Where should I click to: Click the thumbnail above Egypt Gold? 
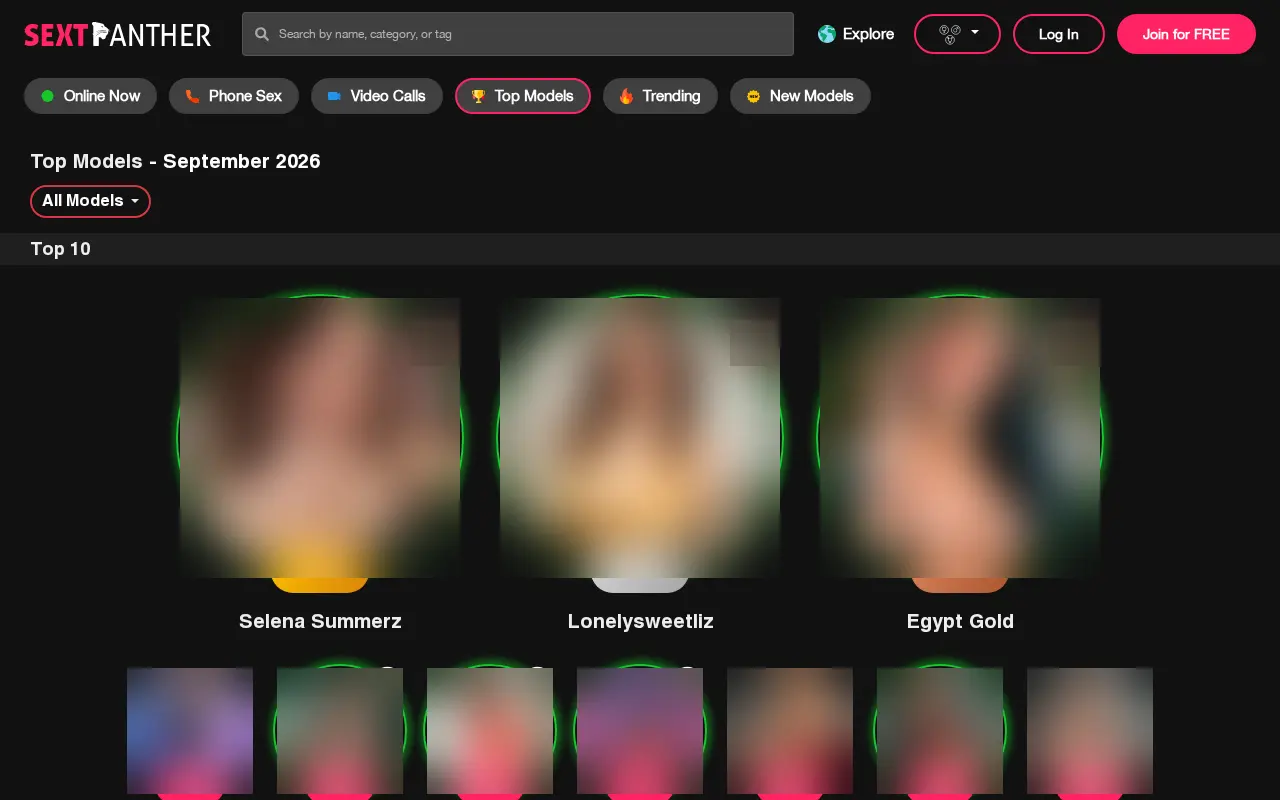click(960, 438)
